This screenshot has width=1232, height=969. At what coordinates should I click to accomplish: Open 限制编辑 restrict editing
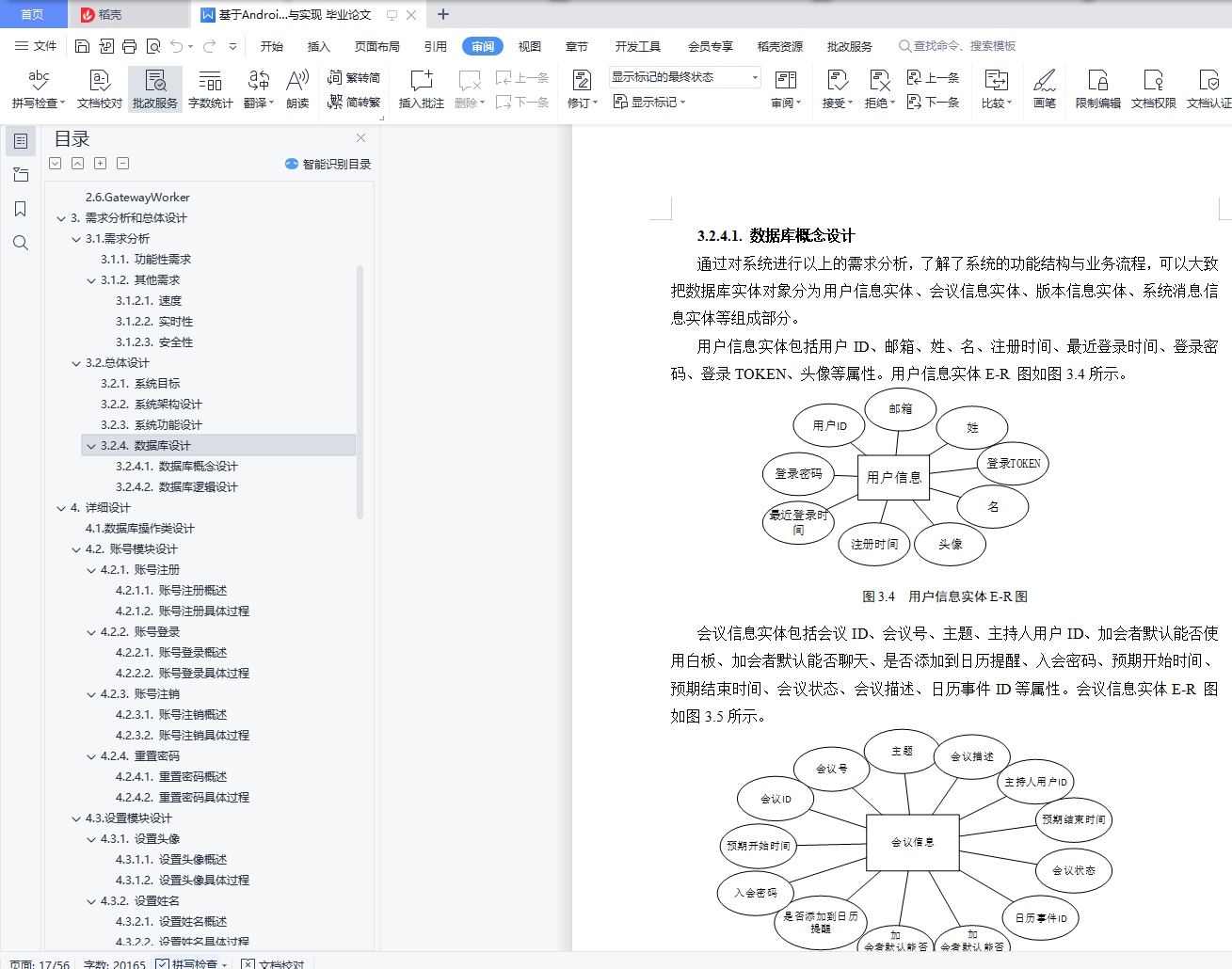(x=1098, y=89)
